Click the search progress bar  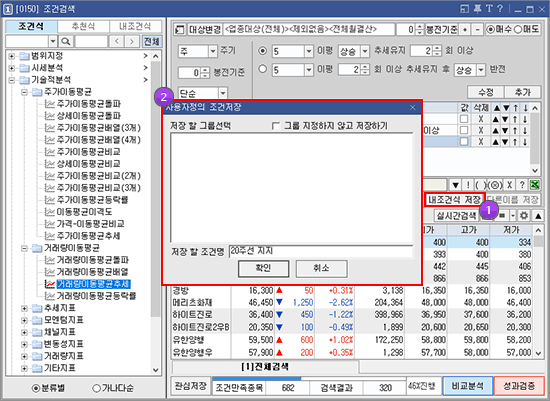click(x=309, y=379)
